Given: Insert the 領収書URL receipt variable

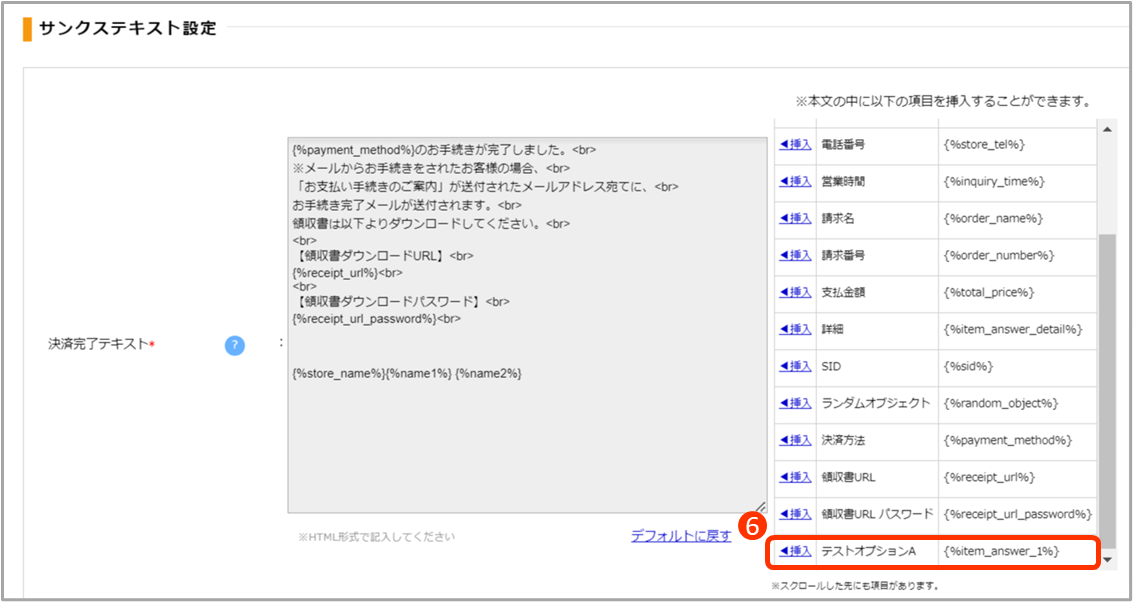Looking at the screenshot, I should tap(795, 478).
